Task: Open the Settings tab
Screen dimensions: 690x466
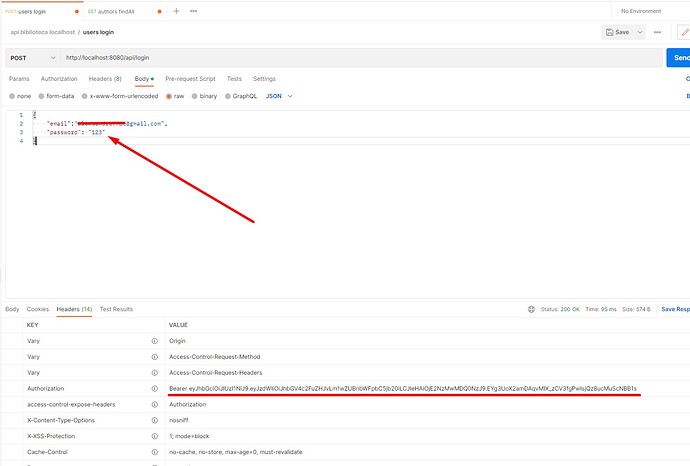Action: tap(264, 79)
